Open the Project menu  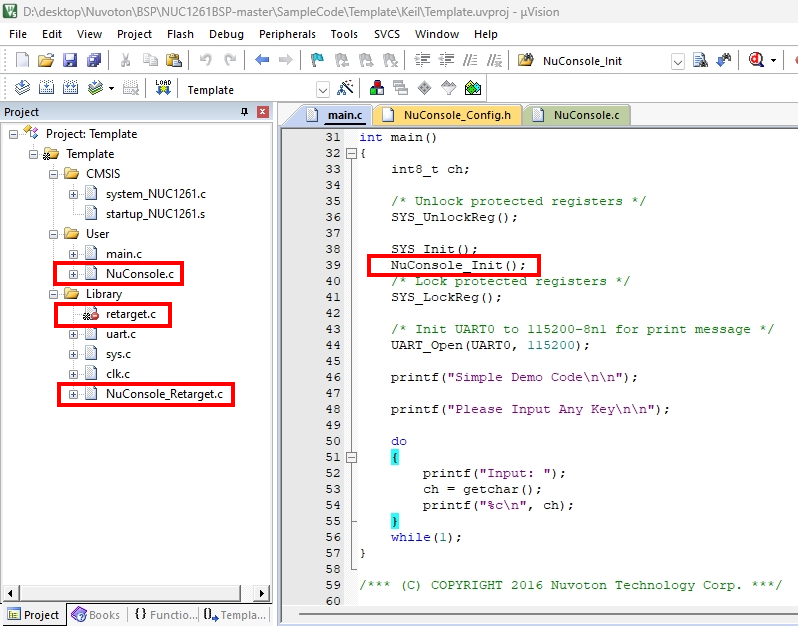pyautogui.click(x=134, y=34)
